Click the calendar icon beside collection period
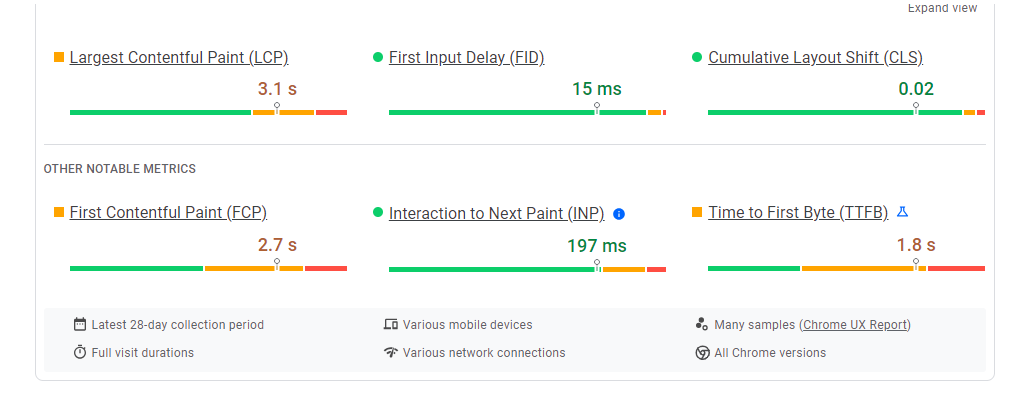Viewport: 1013px width, 397px height. coord(80,324)
